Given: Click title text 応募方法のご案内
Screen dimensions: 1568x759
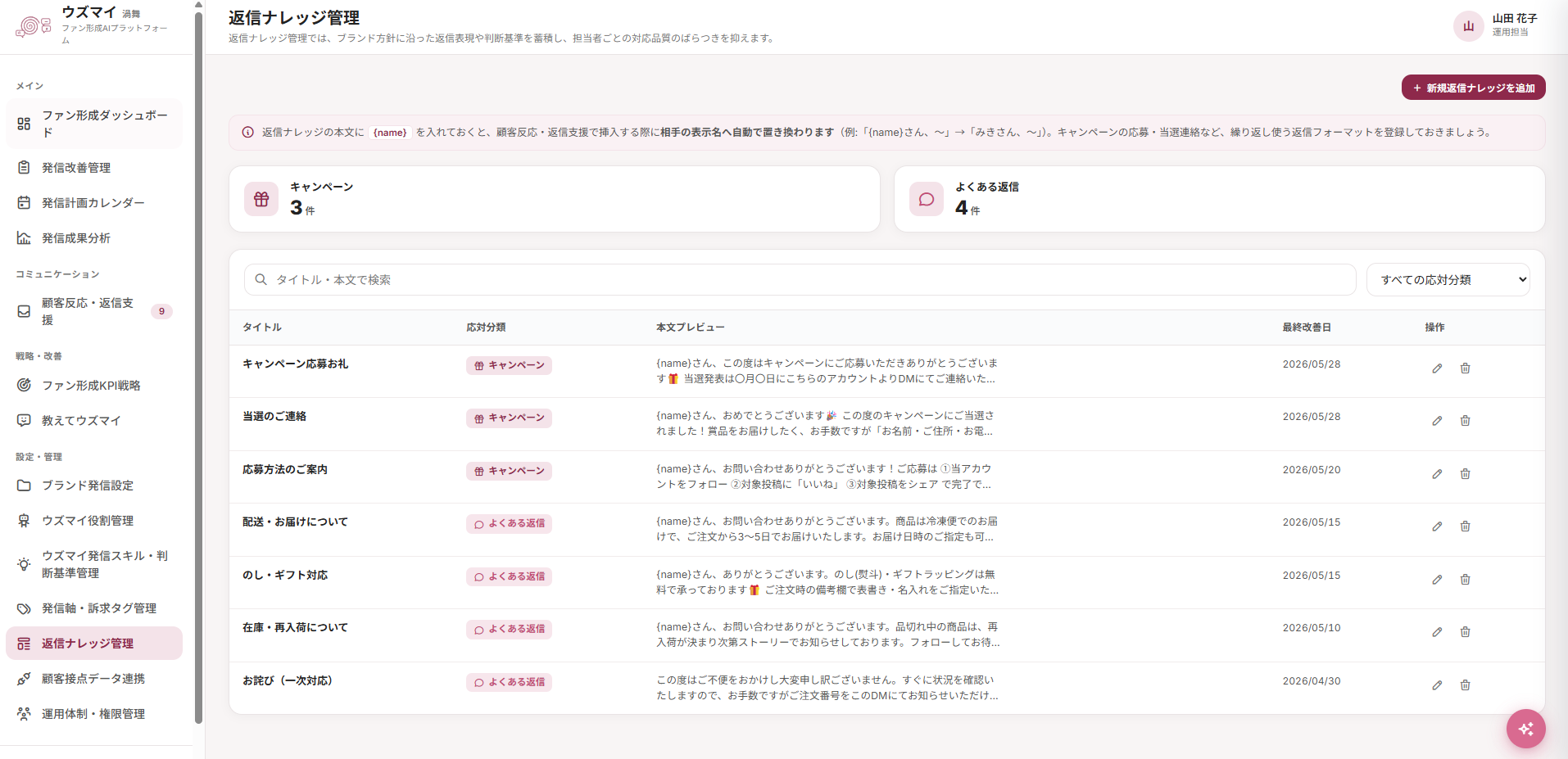Looking at the screenshot, I should coord(285,469).
